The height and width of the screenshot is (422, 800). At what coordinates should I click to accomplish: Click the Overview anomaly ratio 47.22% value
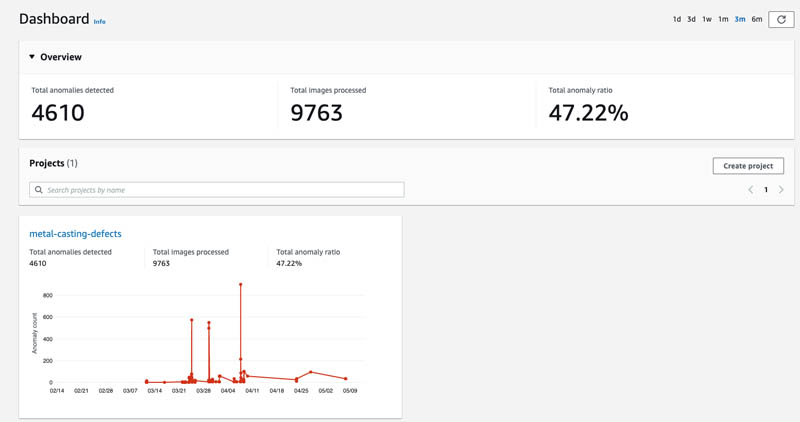[x=588, y=113]
